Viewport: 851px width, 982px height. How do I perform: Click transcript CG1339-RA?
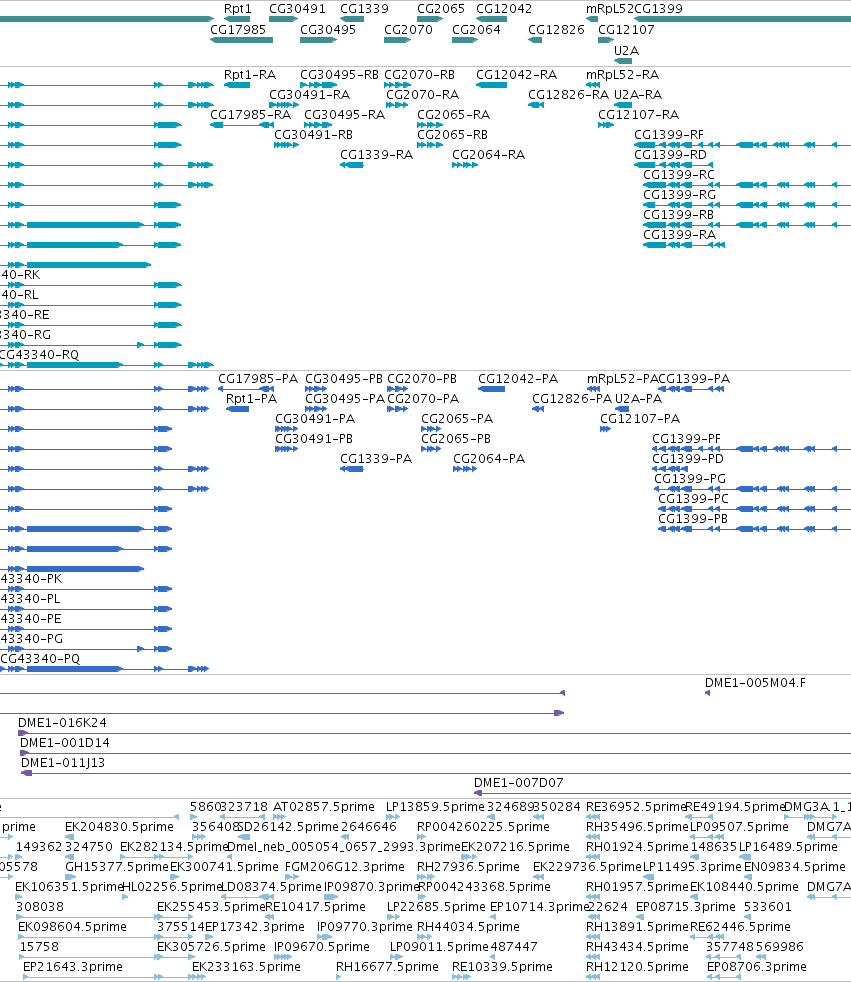coord(376,155)
